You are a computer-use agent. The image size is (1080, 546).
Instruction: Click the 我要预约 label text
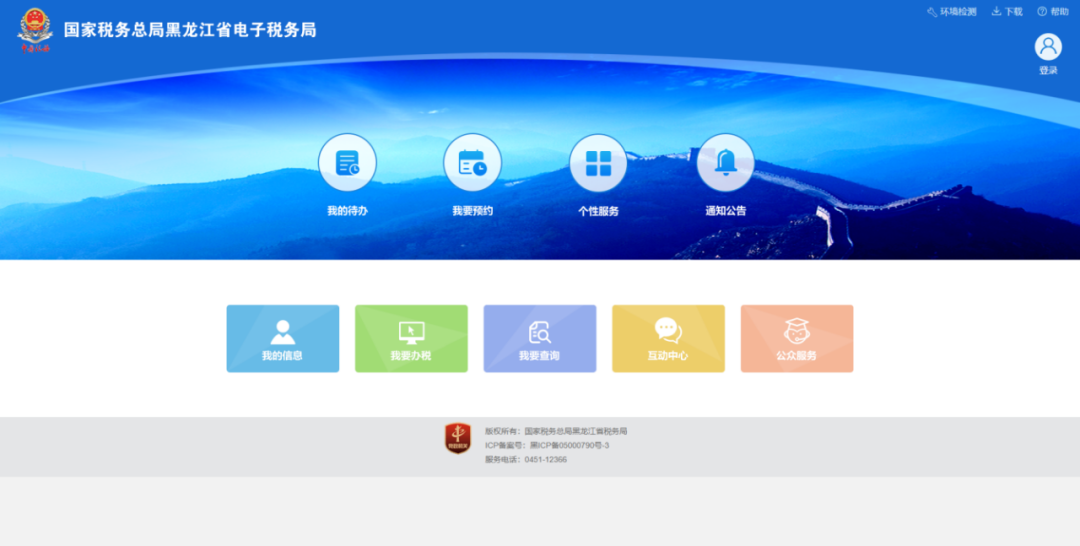[472, 211]
